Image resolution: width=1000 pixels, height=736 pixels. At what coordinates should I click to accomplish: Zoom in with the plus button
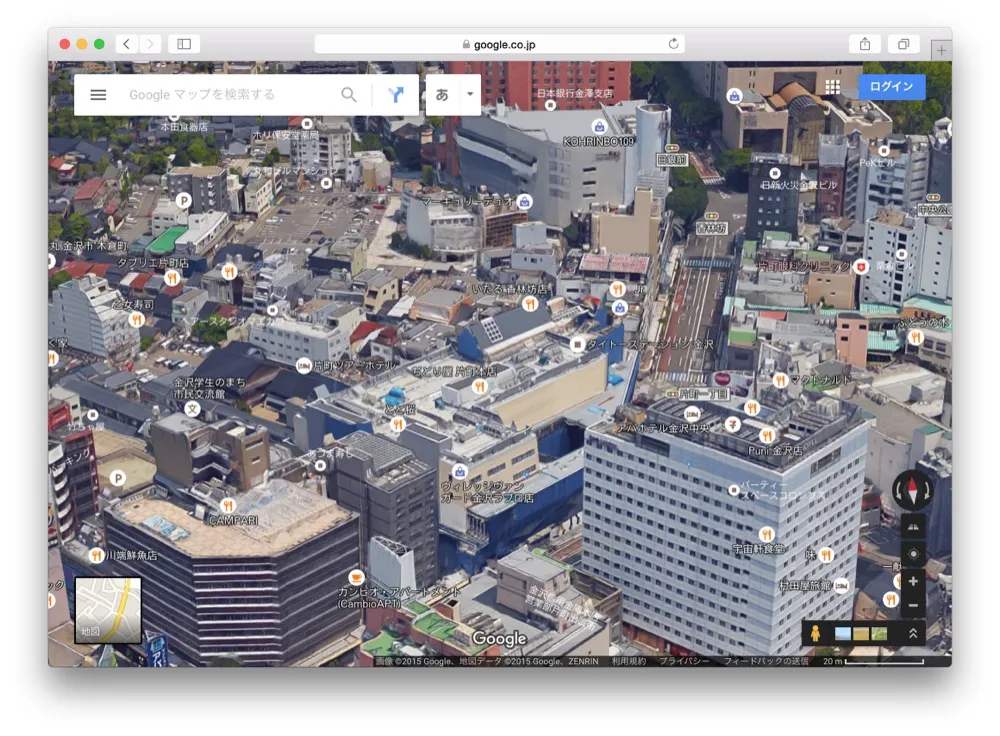[x=915, y=581]
